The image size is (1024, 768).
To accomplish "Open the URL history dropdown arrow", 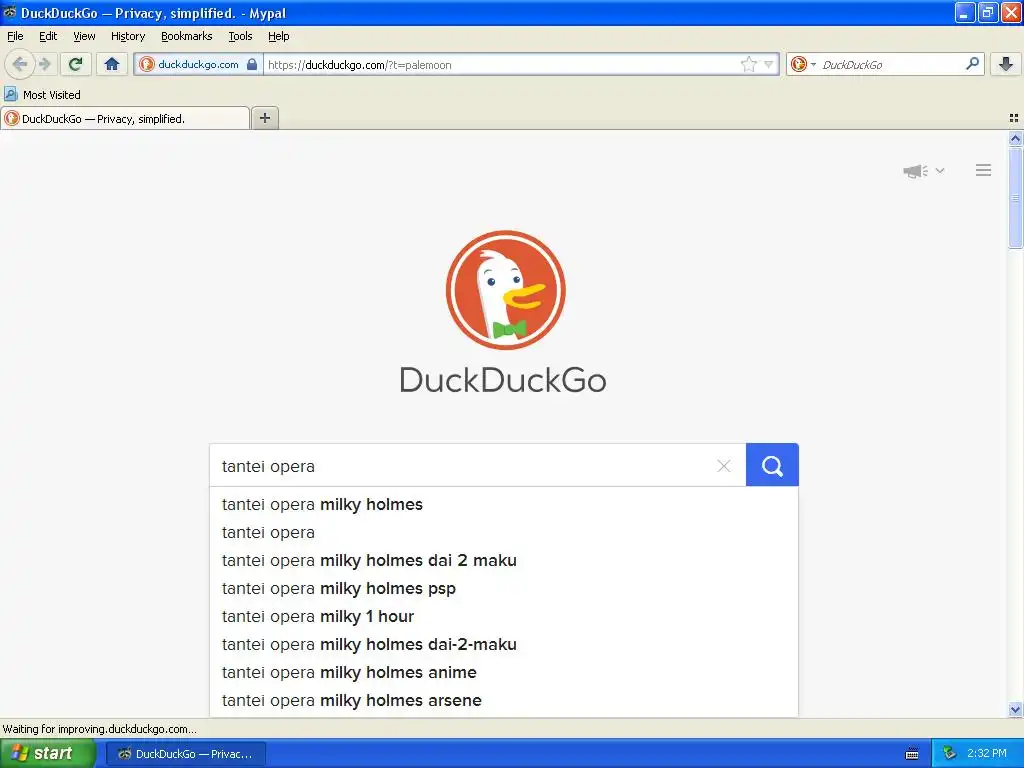I will [x=769, y=64].
